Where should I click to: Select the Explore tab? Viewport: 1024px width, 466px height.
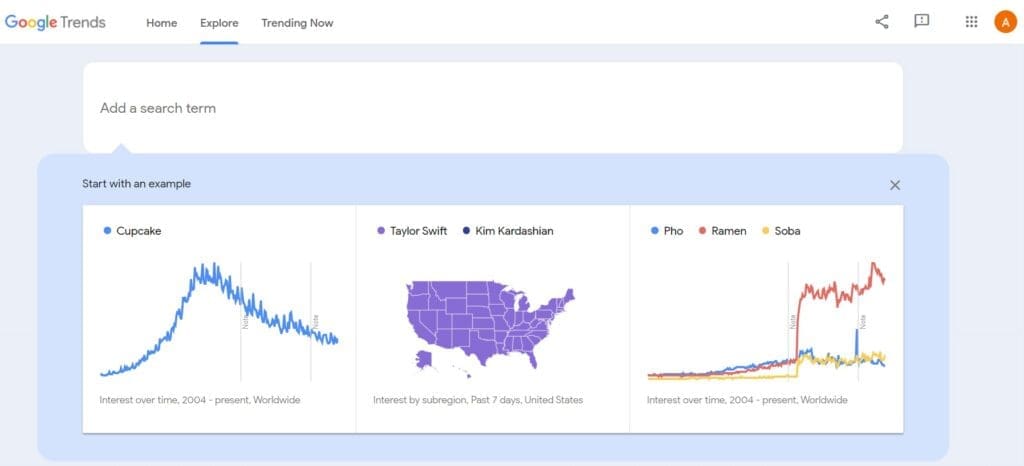[219, 23]
